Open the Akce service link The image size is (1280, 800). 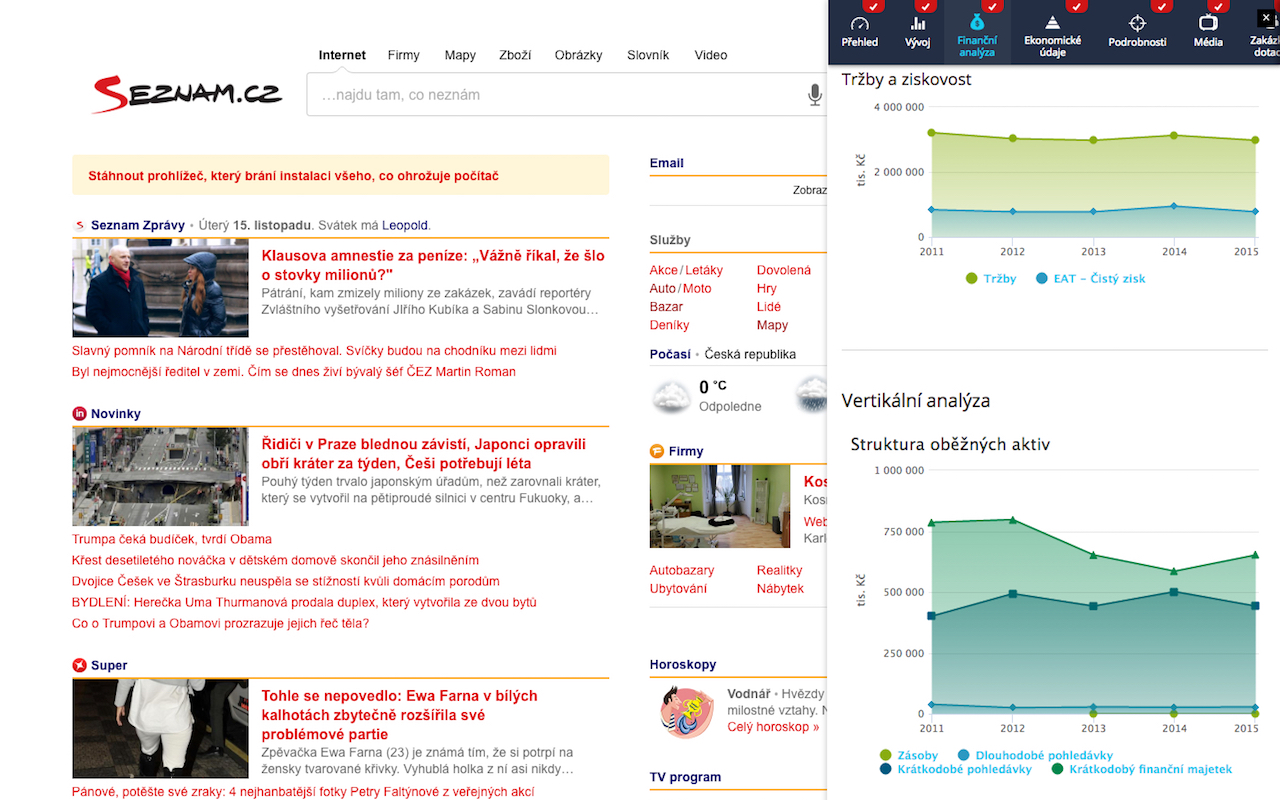pyautogui.click(x=663, y=270)
